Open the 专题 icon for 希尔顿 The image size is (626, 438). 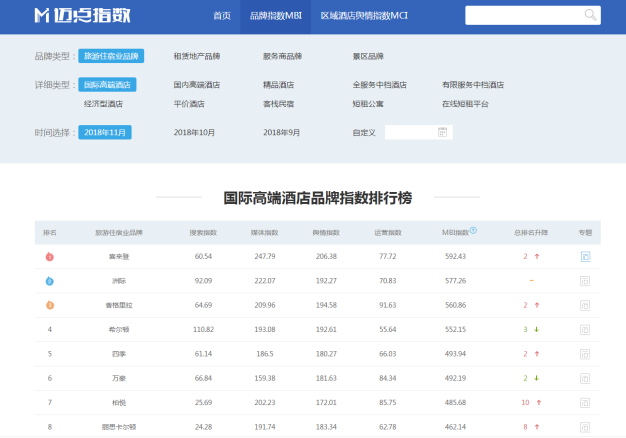[585, 330]
